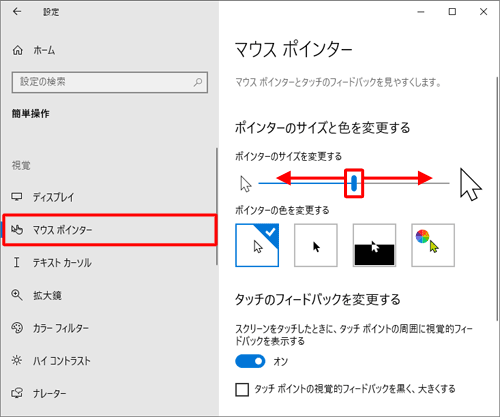Open ホーム settings home
Screen dimensions: 500x417
tap(33, 50)
